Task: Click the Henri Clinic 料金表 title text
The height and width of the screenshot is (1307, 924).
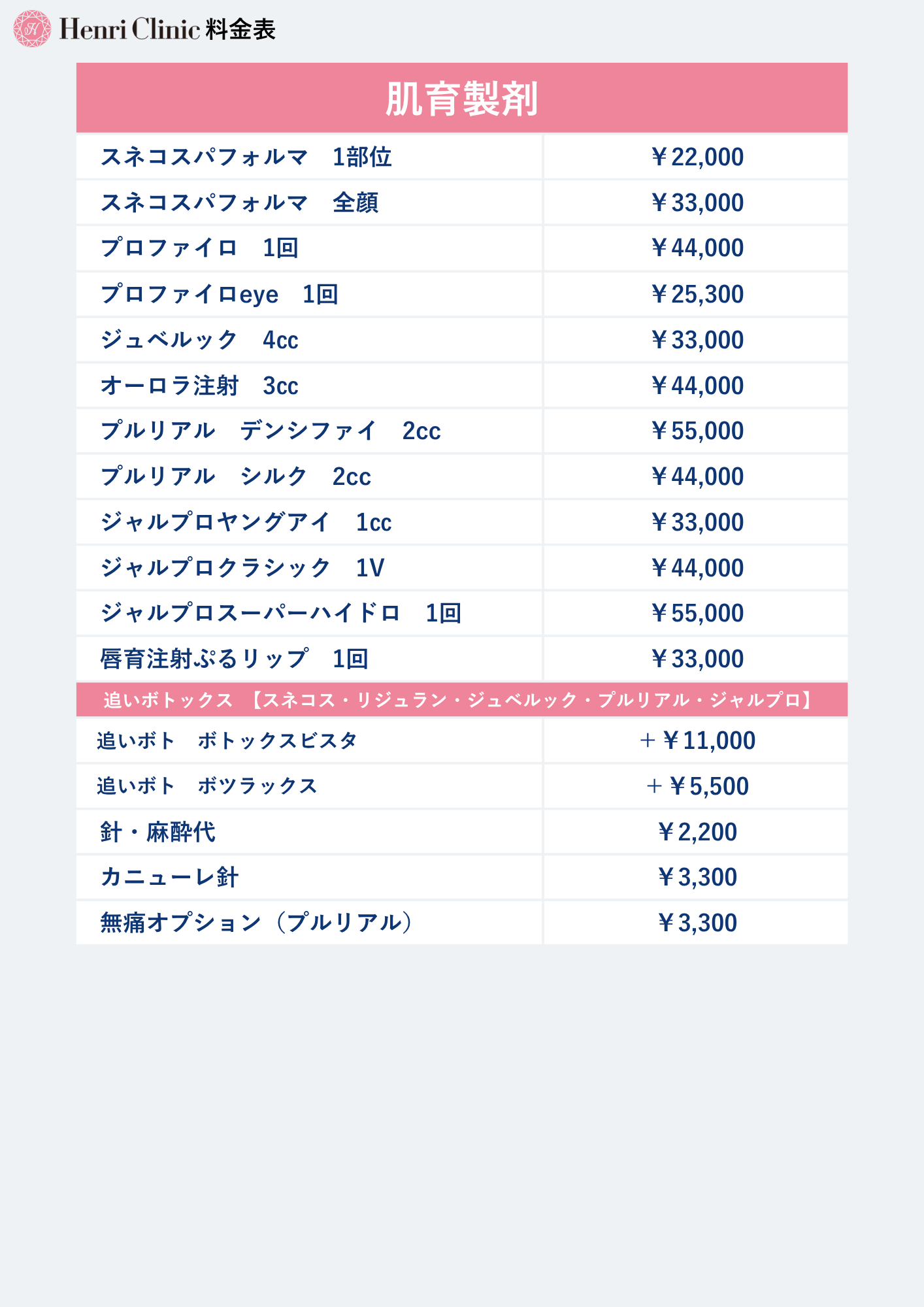Action: point(167,29)
